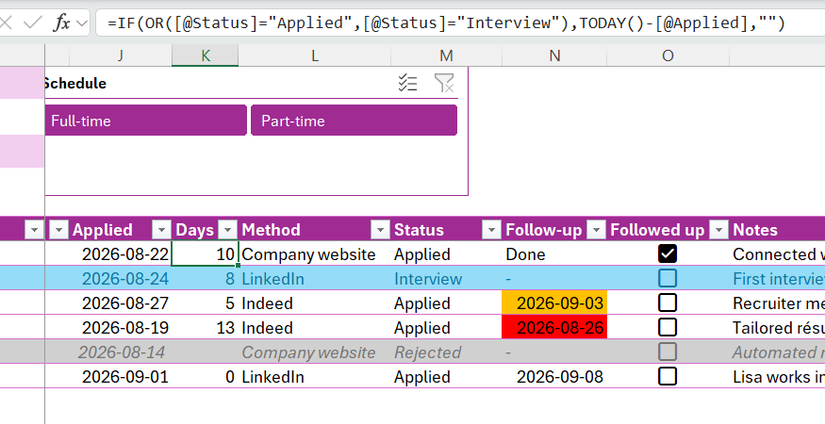
Task: Click the Schedule slicer title
Action: pyautogui.click(x=76, y=83)
